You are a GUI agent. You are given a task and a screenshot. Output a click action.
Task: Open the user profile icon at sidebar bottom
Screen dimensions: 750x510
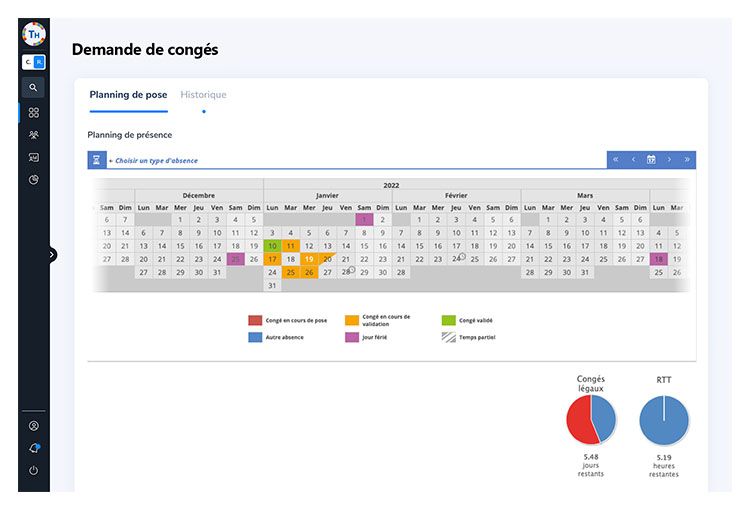pos(33,425)
